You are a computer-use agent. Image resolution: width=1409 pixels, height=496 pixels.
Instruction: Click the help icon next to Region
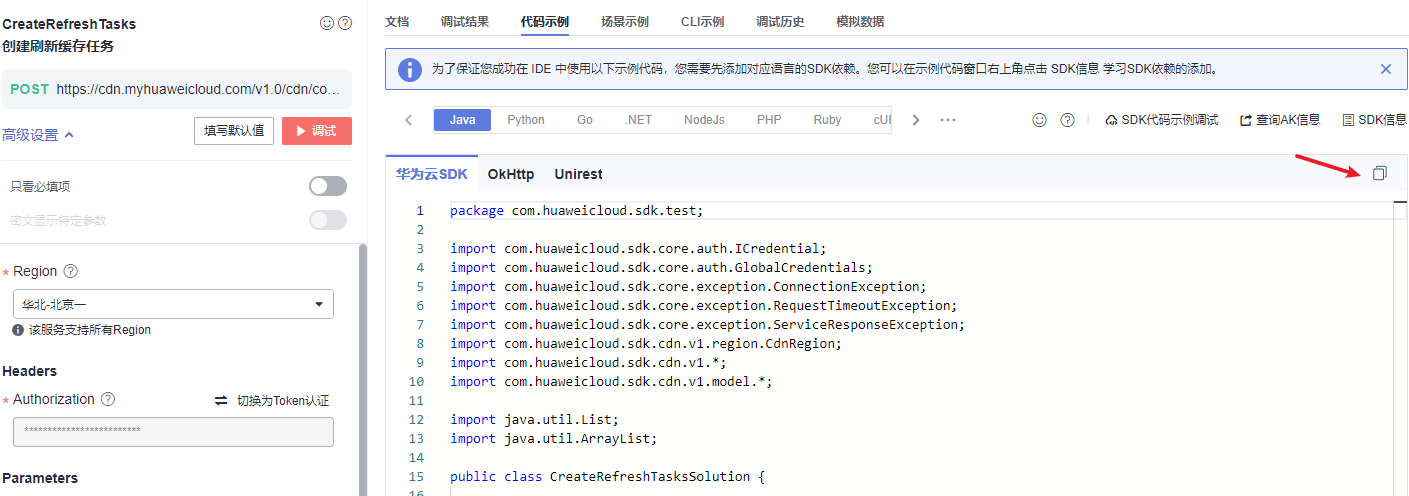(x=71, y=271)
